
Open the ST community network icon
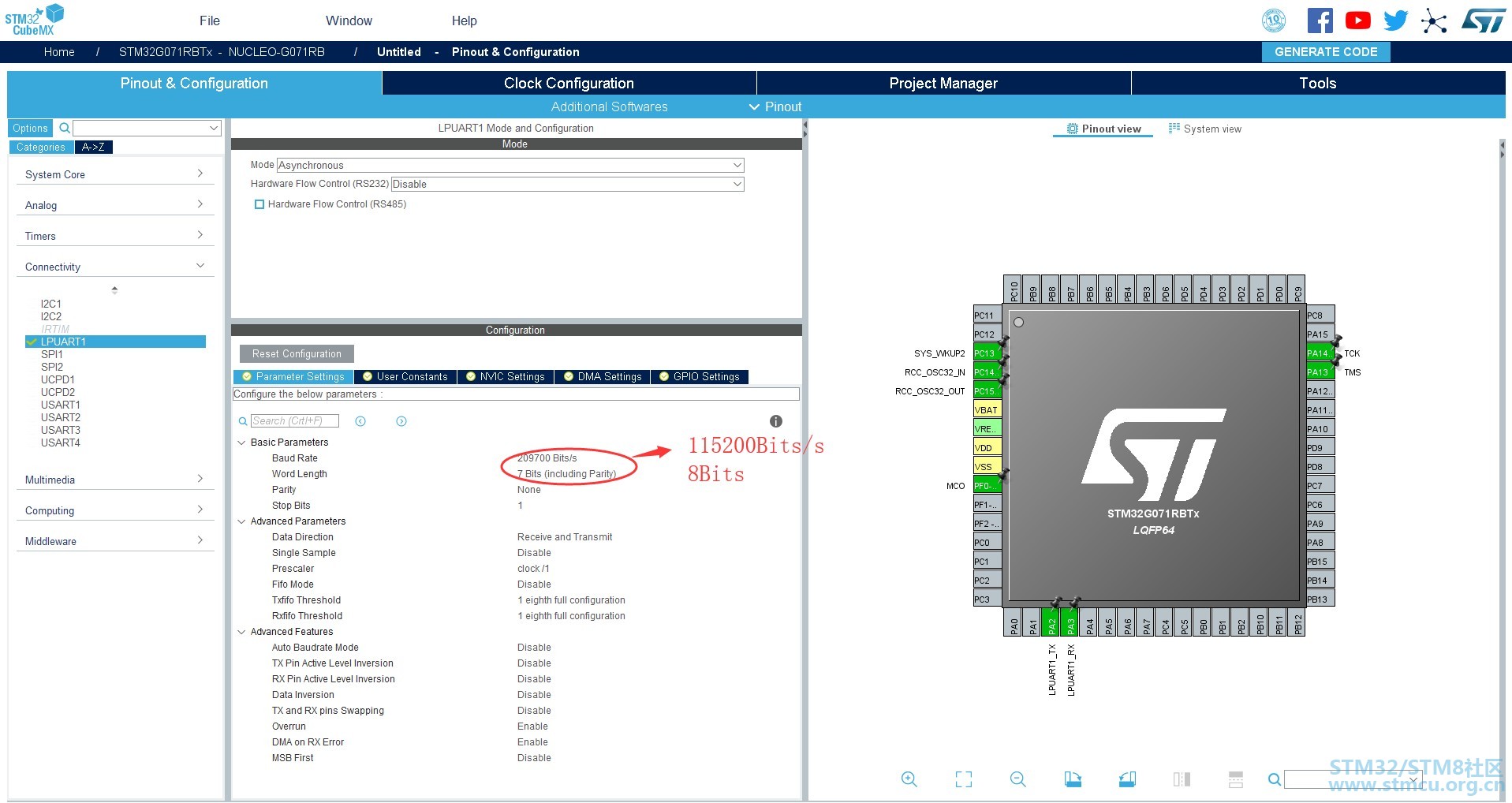[x=1434, y=21]
